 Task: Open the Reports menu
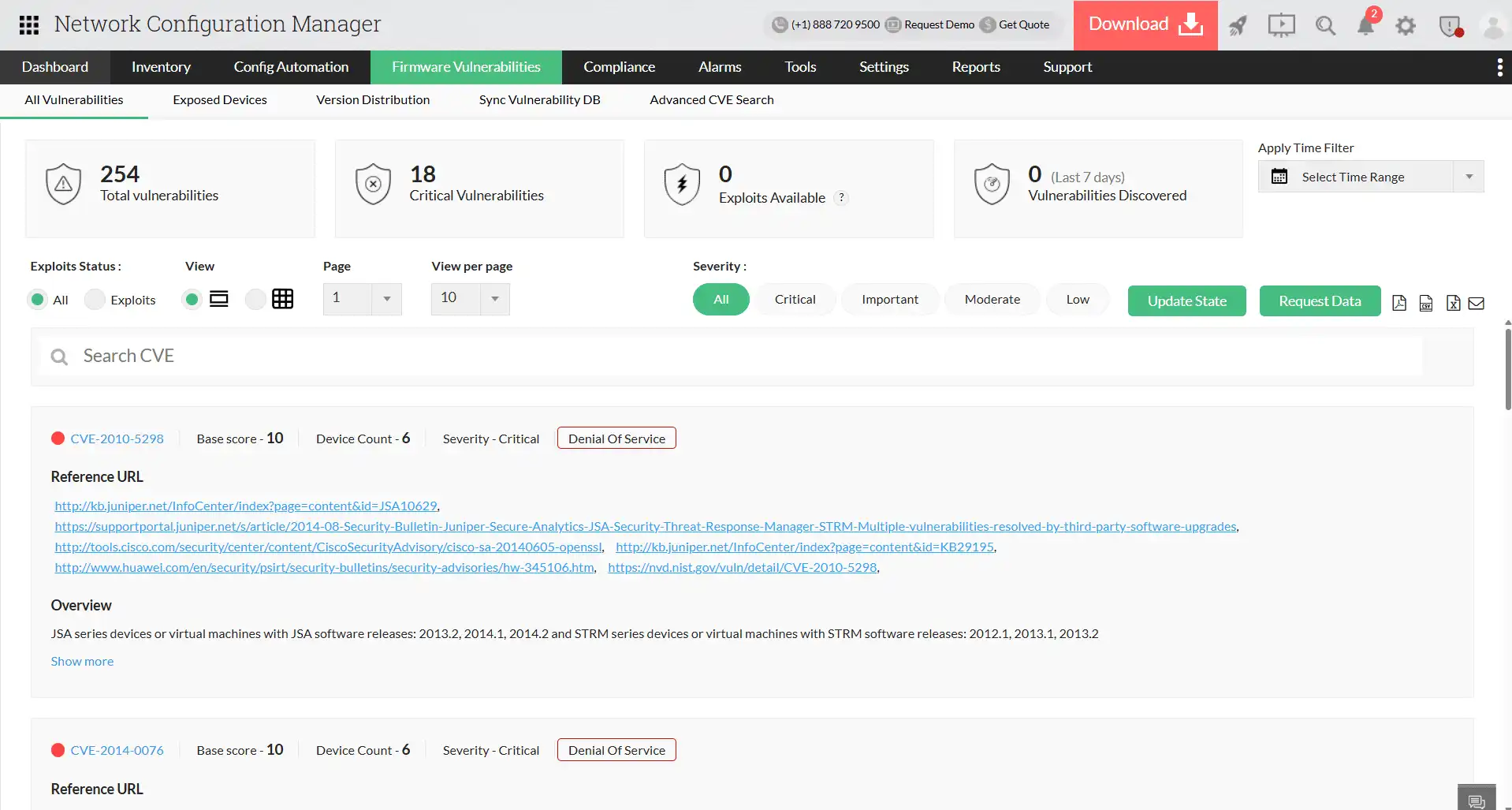976,67
